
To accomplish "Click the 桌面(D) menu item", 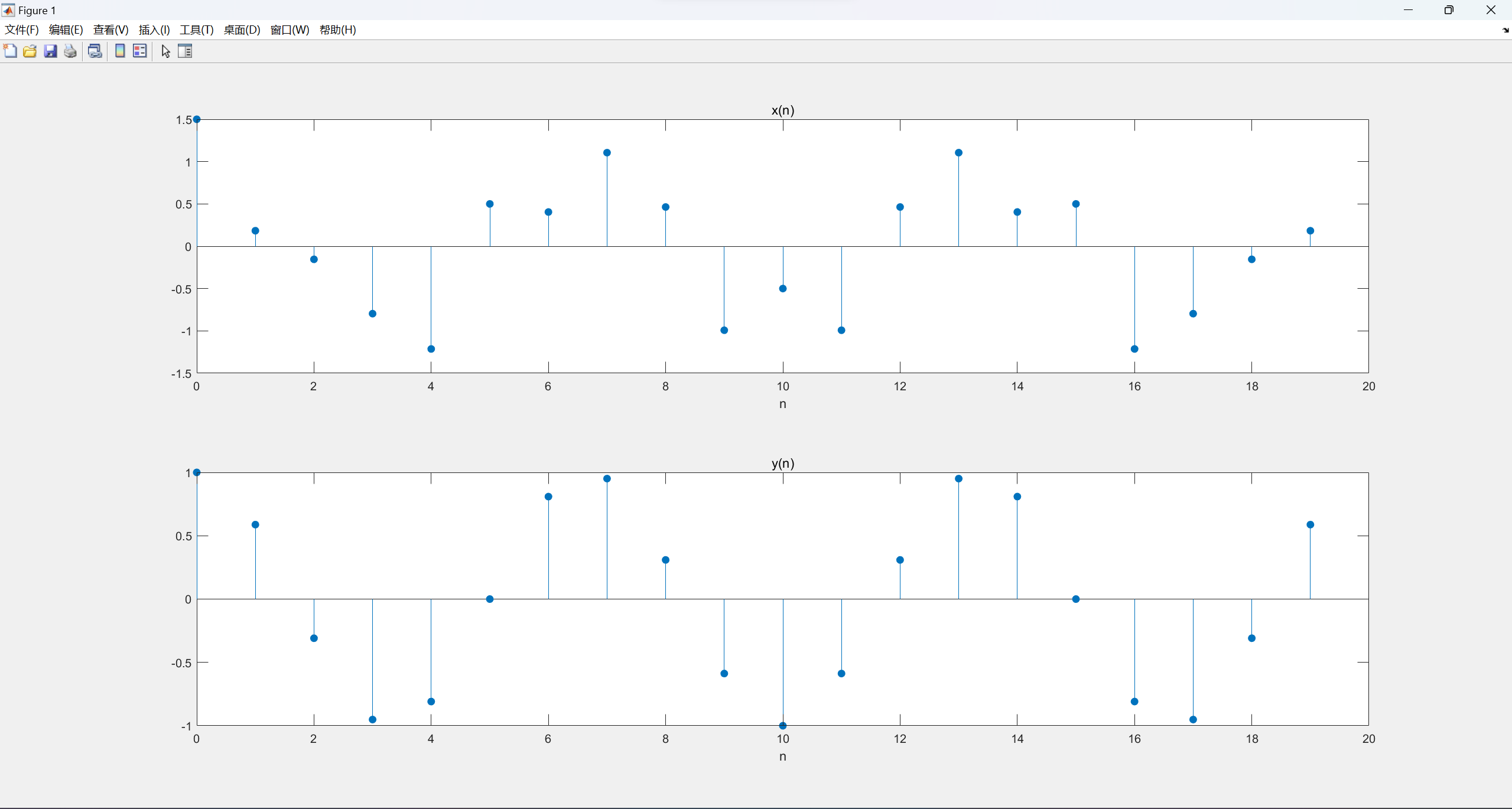I will coord(242,30).
